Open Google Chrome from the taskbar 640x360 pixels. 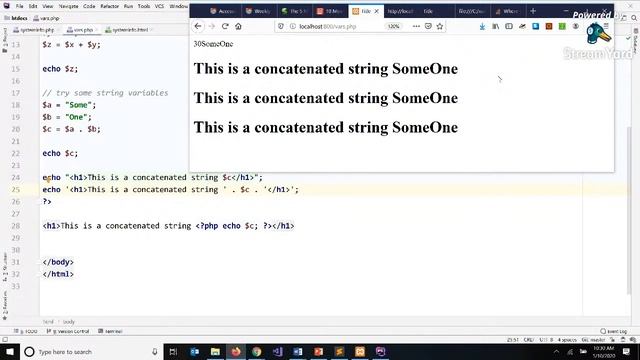pyautogui.click(x=256, y=351)
